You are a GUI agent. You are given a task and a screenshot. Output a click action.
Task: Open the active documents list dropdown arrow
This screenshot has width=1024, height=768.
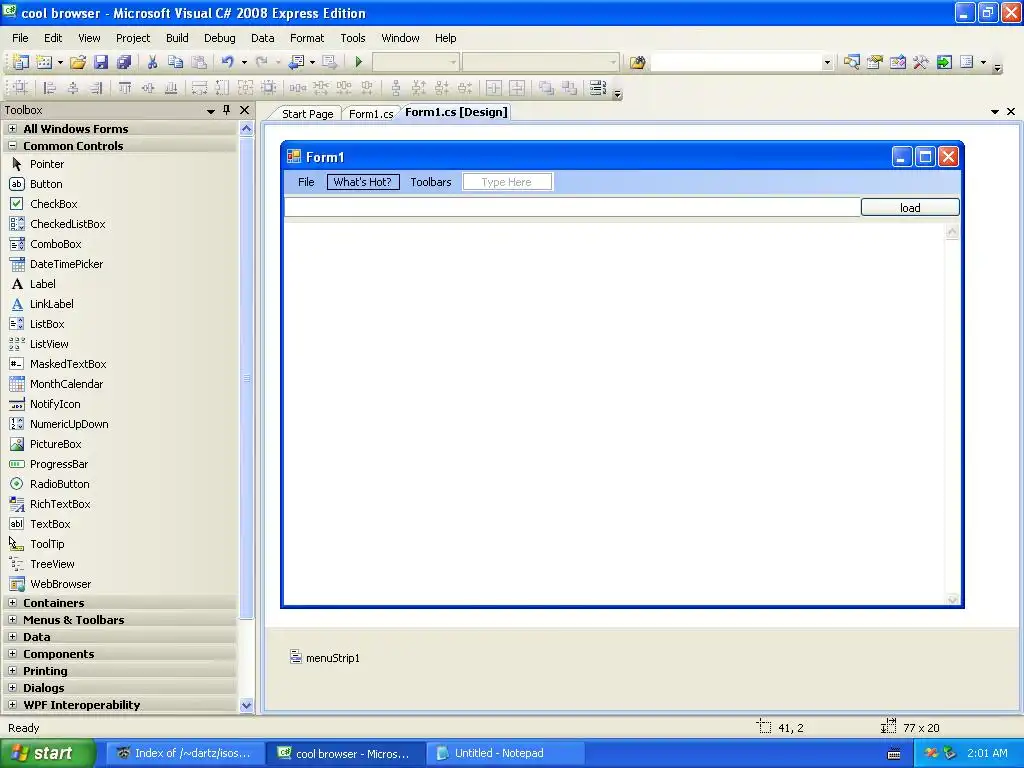(995, 112)
